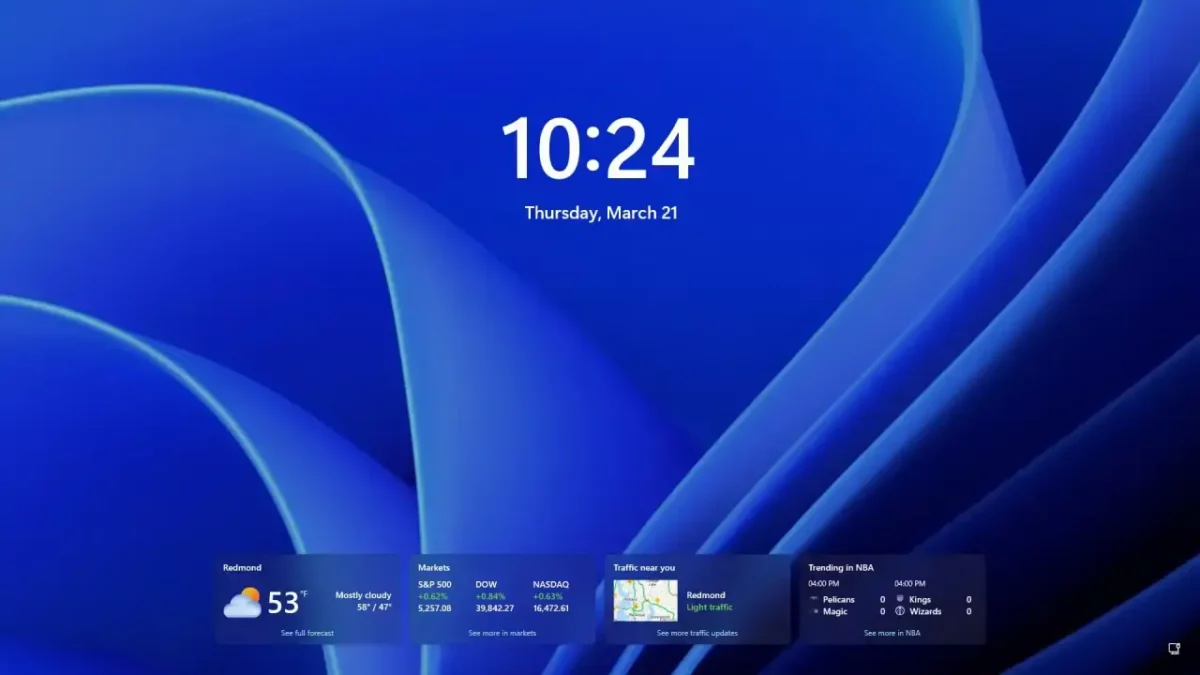Click the Kings team logo icon

pyautogui.click(x=900, y=599)
